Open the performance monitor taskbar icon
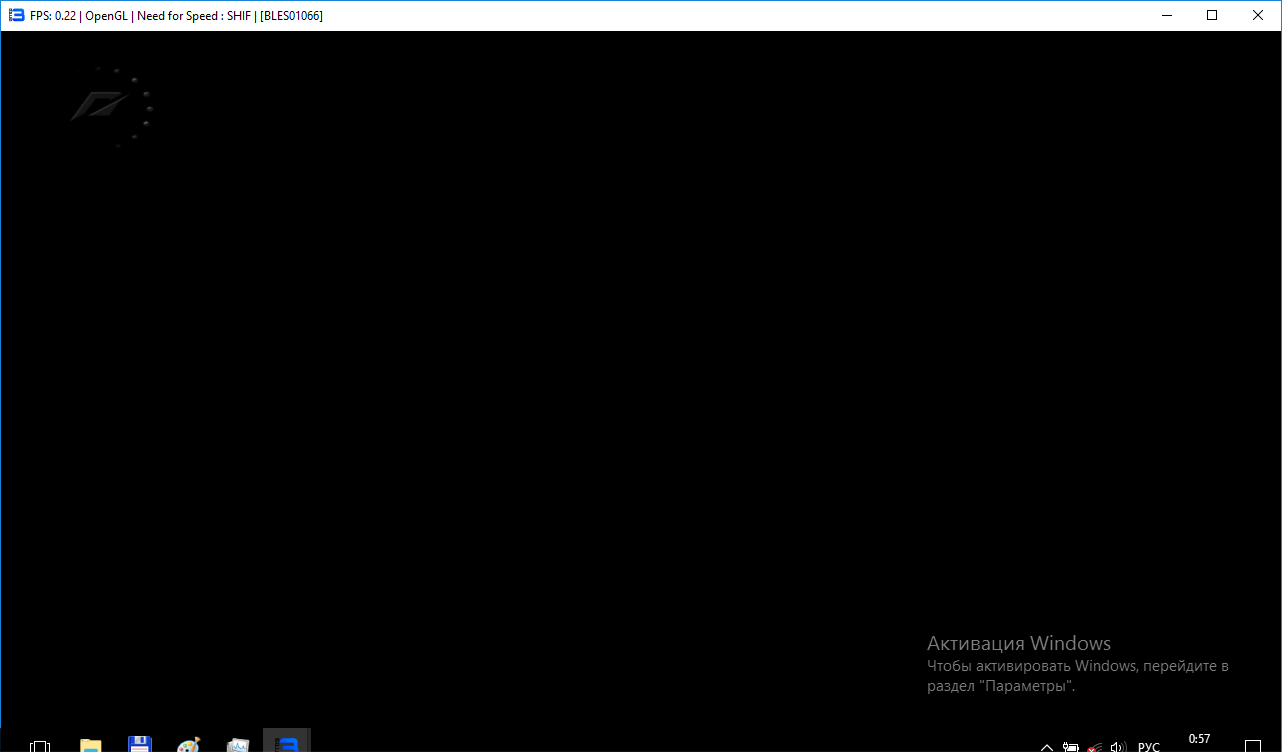The width and height of the screenshot is (1282, 752). tap(238, 745)
